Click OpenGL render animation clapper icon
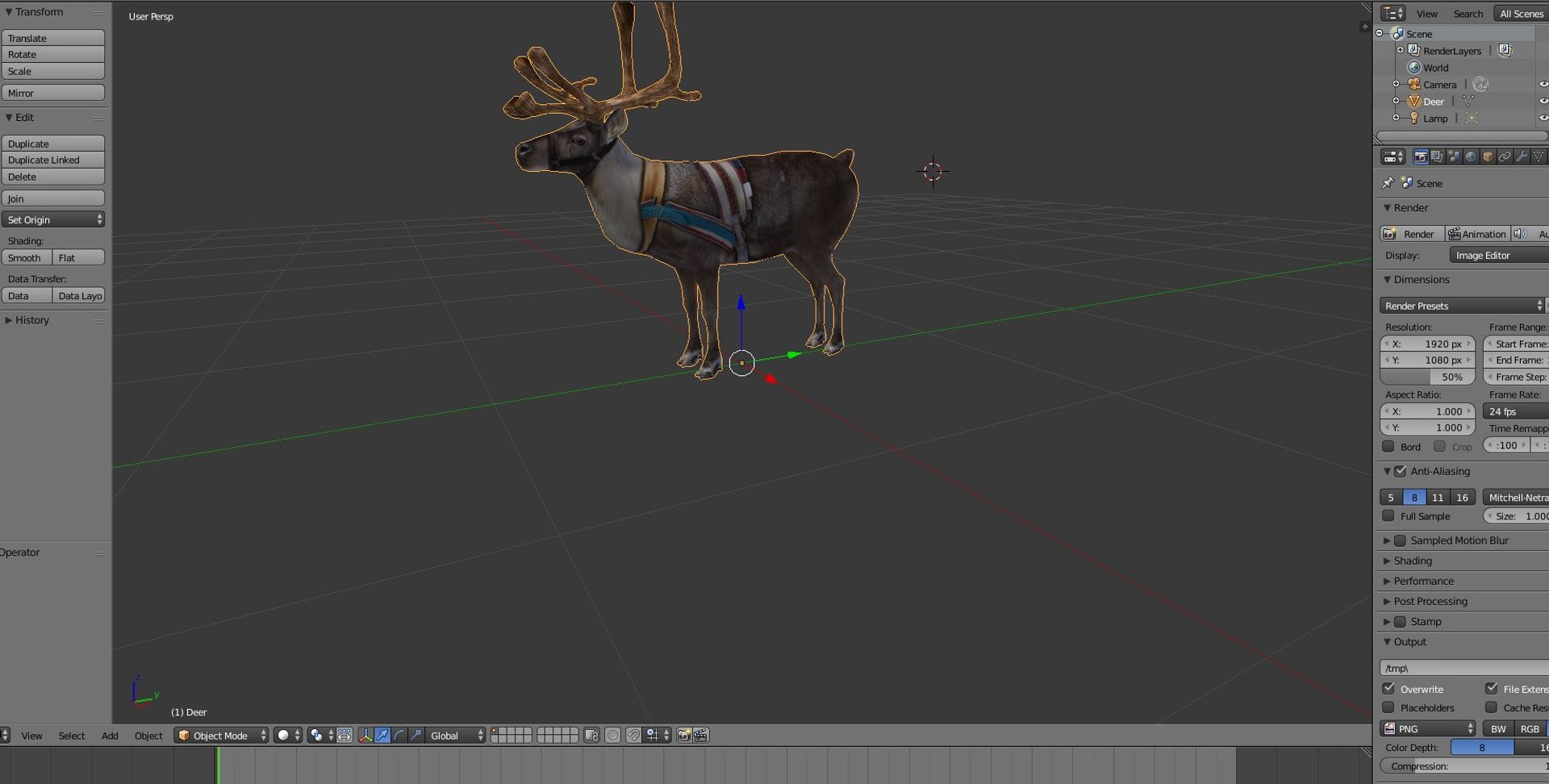The height and width of the screenshot is (784, 1549). tap(701, 735)
